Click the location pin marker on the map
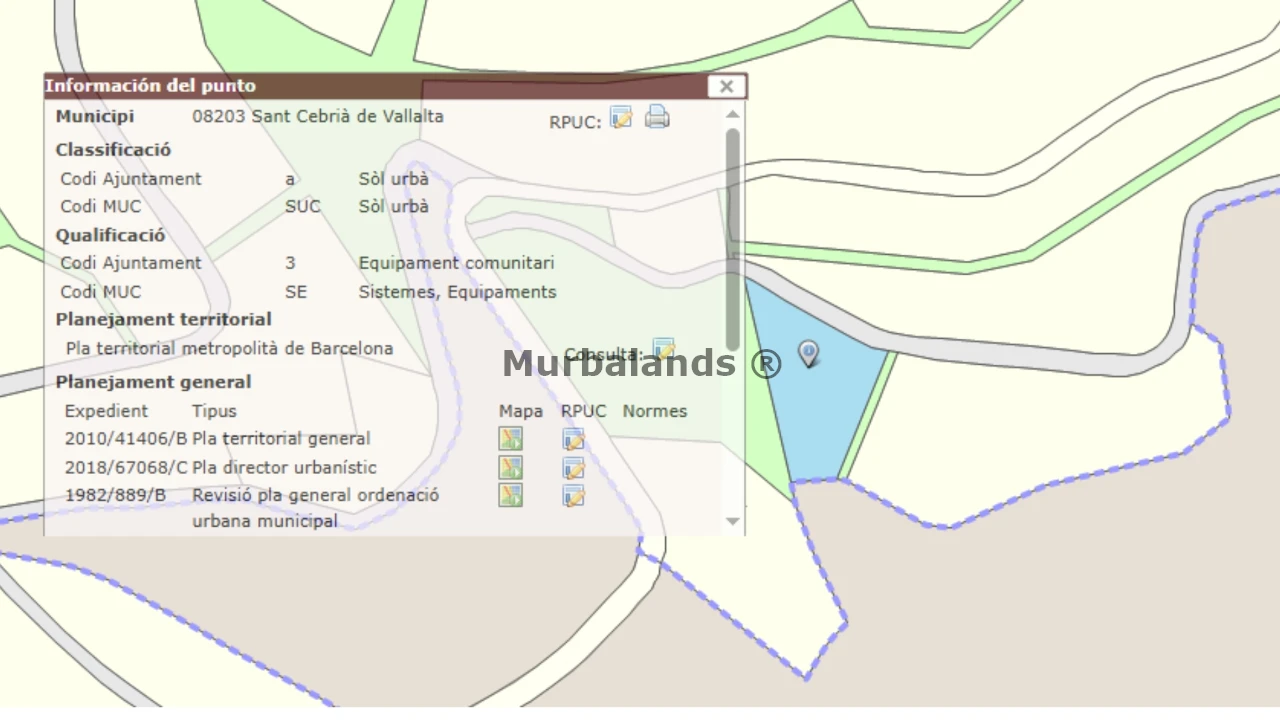This screenshot has width=1280, height=720. pos(808,352)
